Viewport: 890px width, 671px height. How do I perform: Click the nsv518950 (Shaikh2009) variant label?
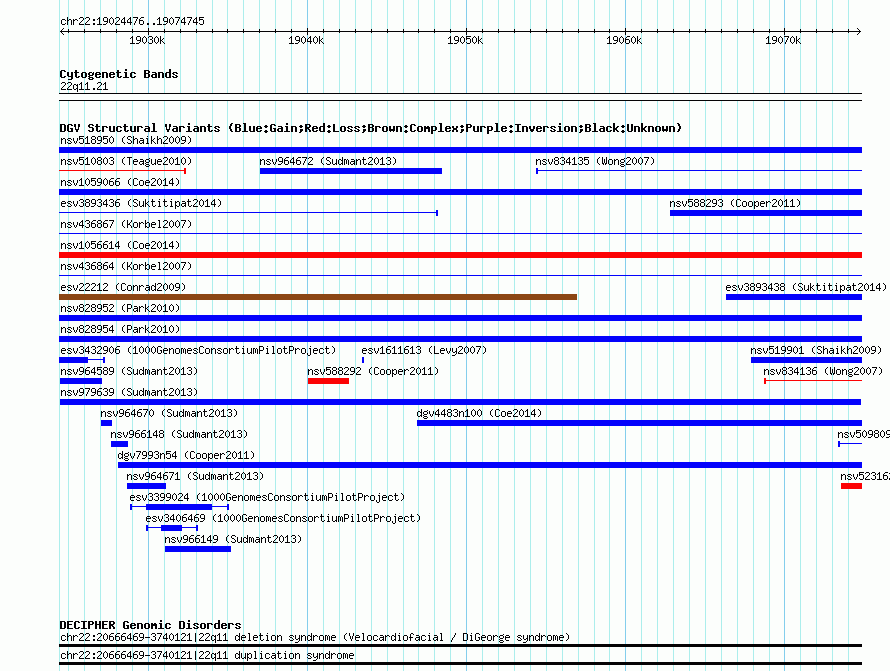pos(126,140)
